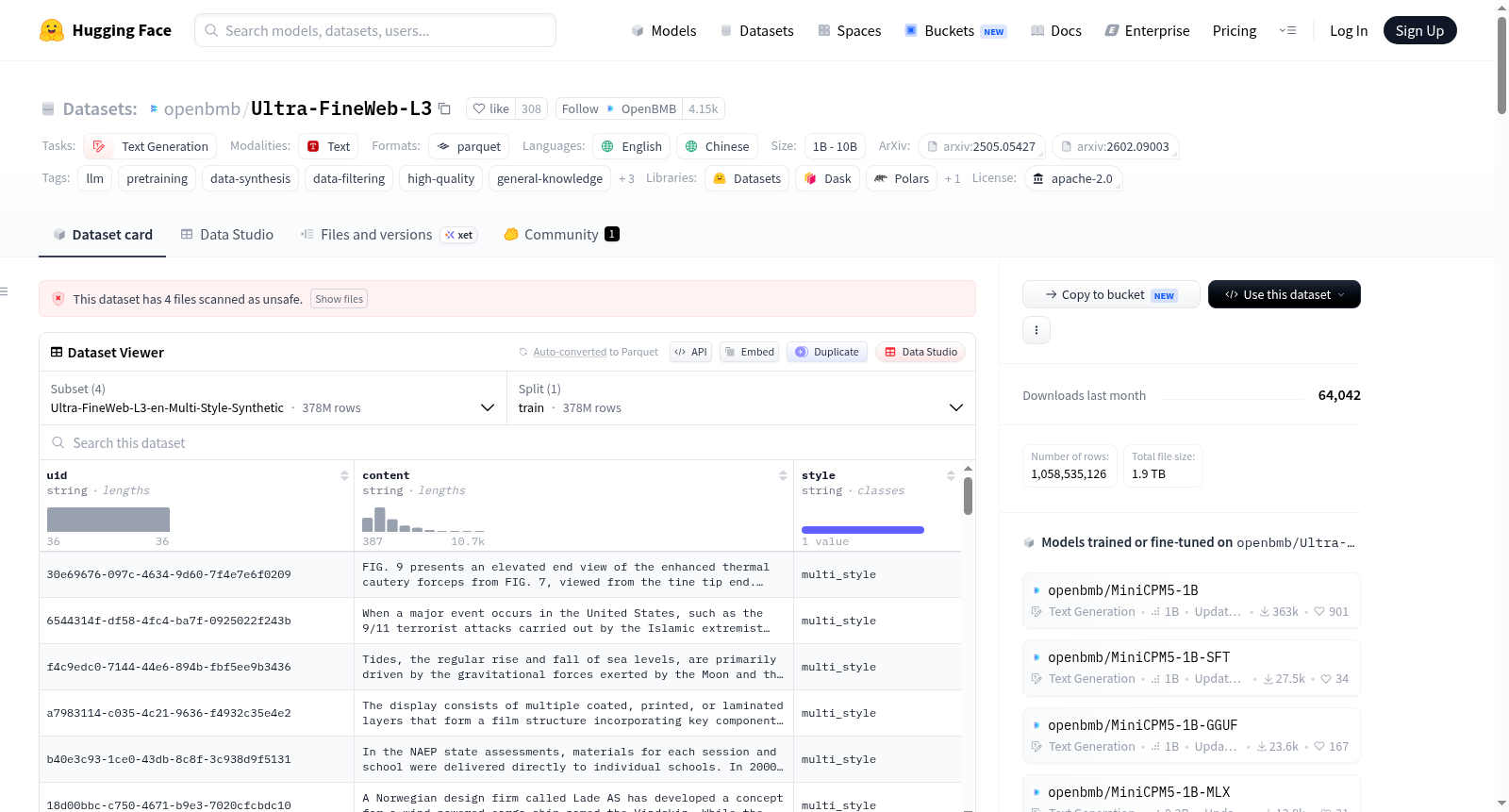Open Datasets in the top navigation
Image resolution: width=1509 pixels, height=812 pixels.
pos(756,30)
